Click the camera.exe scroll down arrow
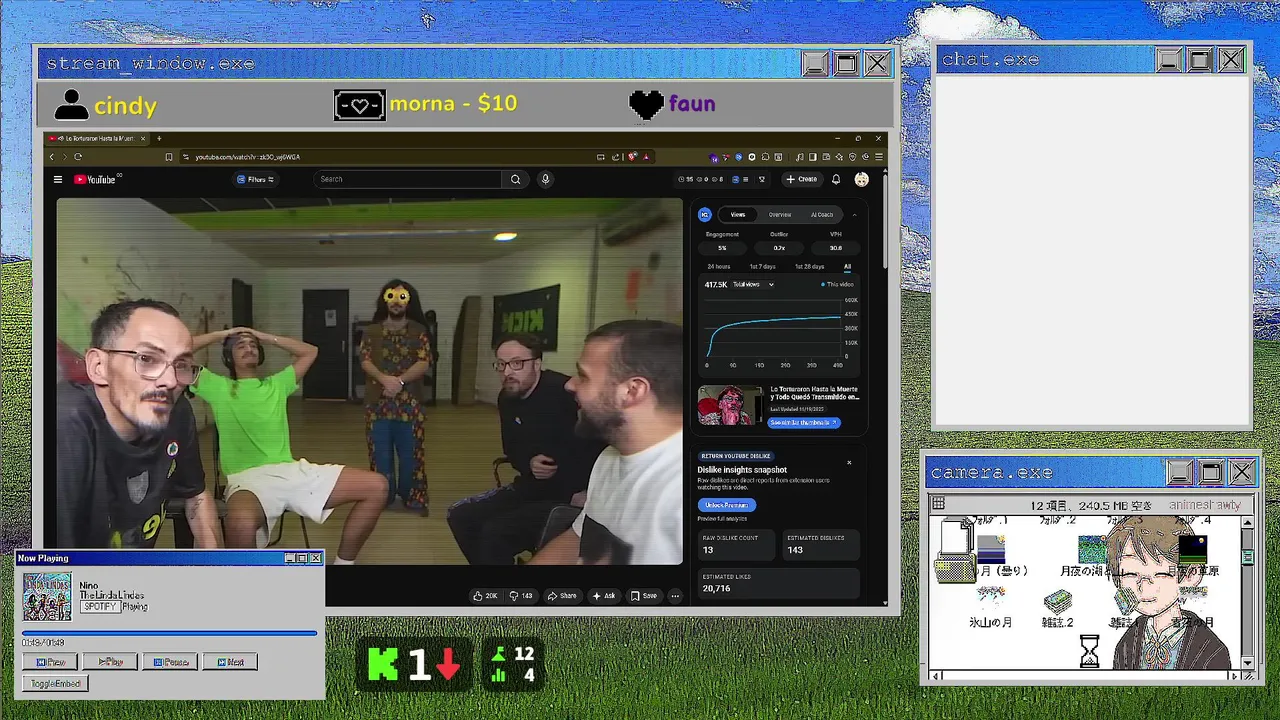Screen dimensions: 1280x720 tap(1248, 663)
